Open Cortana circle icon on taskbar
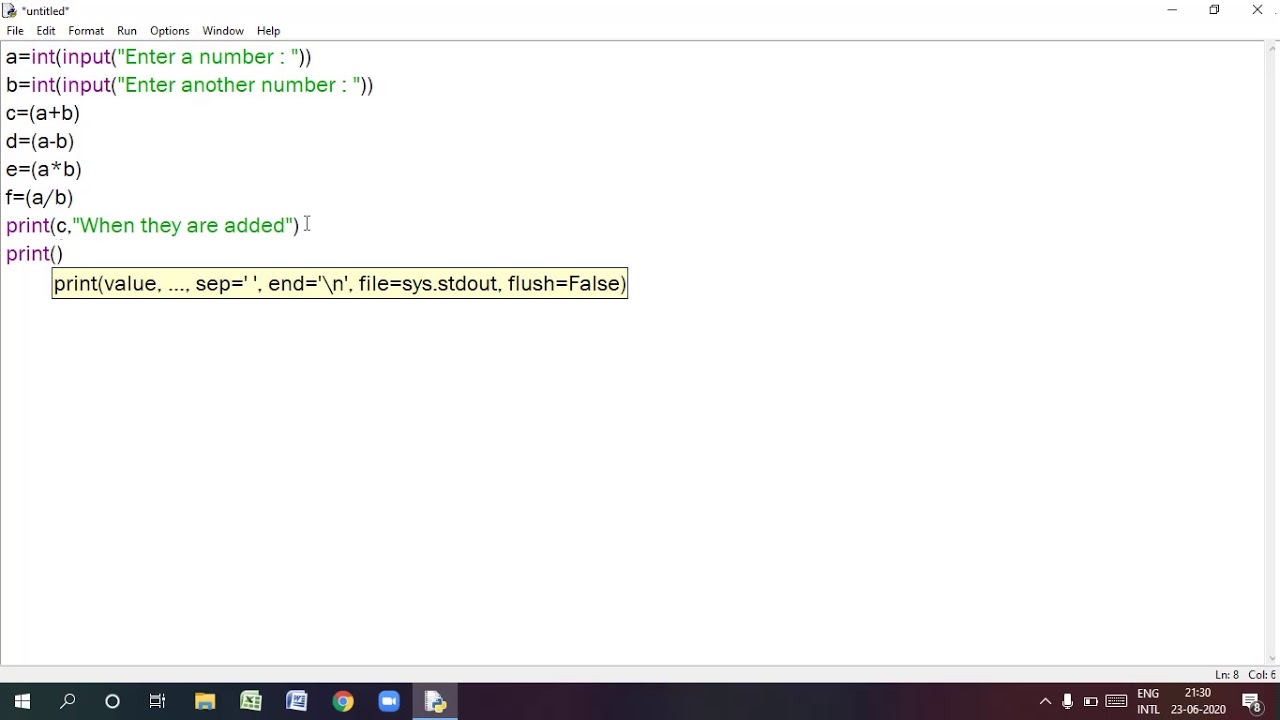The width and height of the screenshot is (1280, 720). pyautogui.click(x=112, y=702)
